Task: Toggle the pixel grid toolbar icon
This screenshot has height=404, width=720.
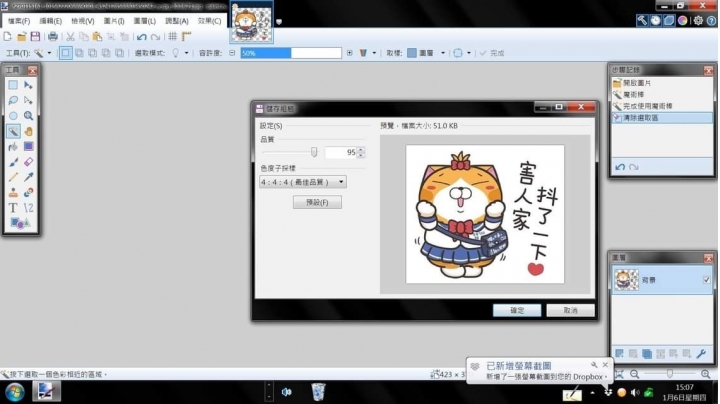Action: point(173,36)
